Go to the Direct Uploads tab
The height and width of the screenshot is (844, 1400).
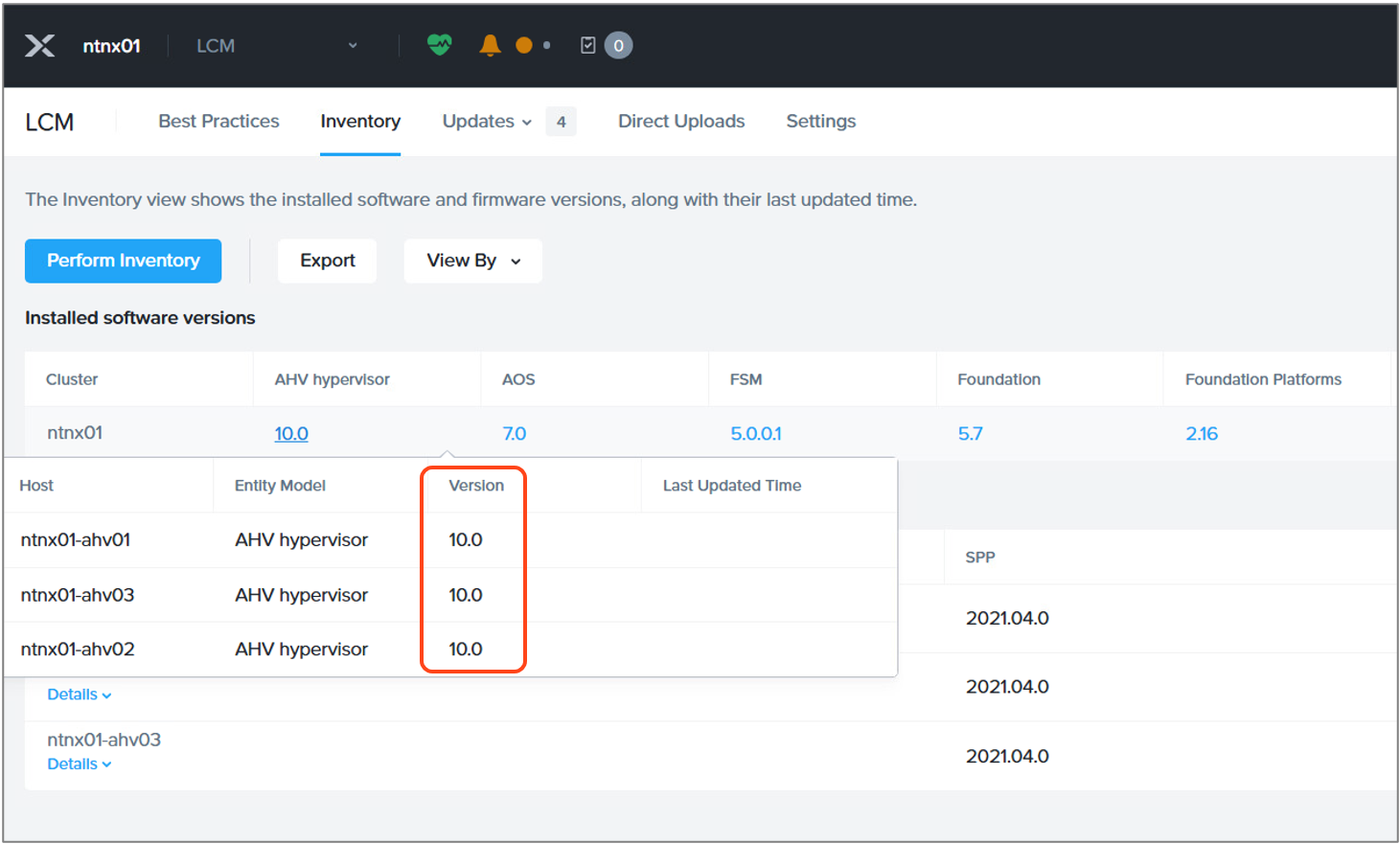(x=680, y=122)
